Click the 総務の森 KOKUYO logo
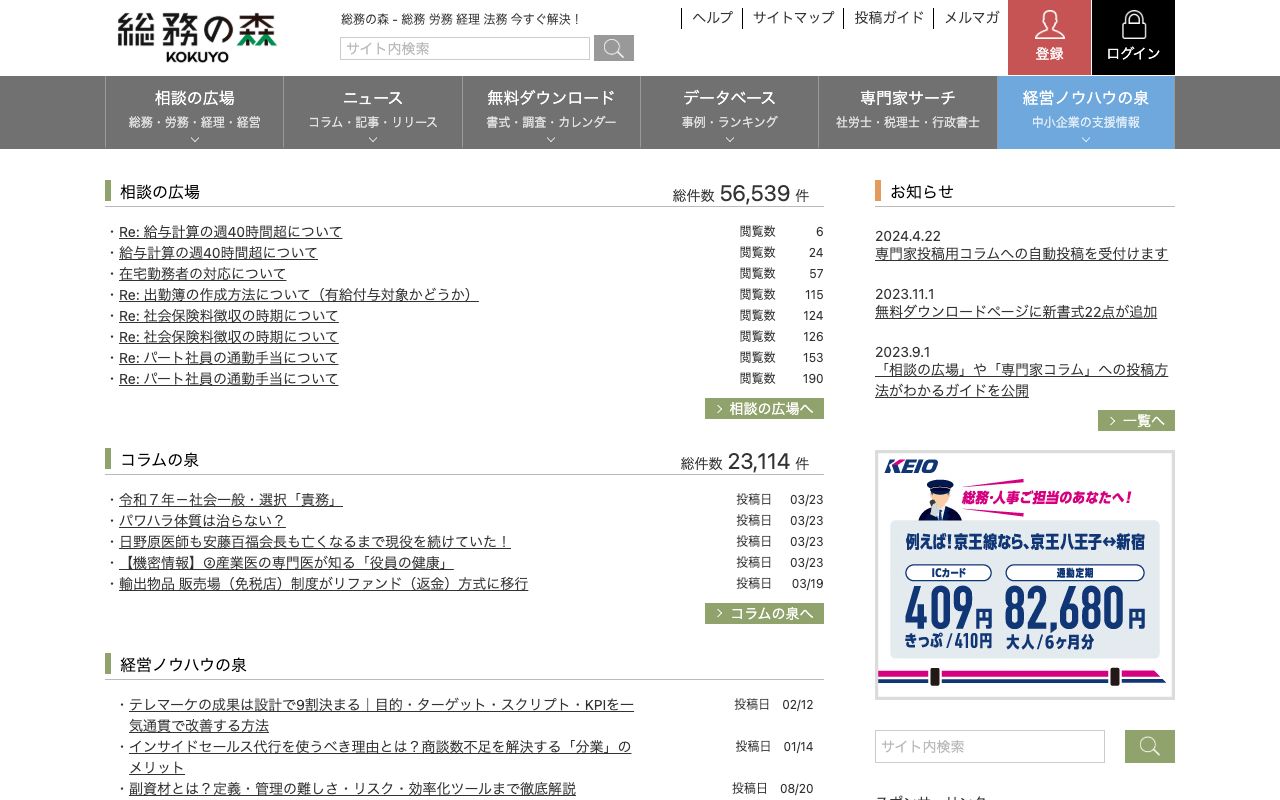The image size is (1280, 800). click(195, 37)
